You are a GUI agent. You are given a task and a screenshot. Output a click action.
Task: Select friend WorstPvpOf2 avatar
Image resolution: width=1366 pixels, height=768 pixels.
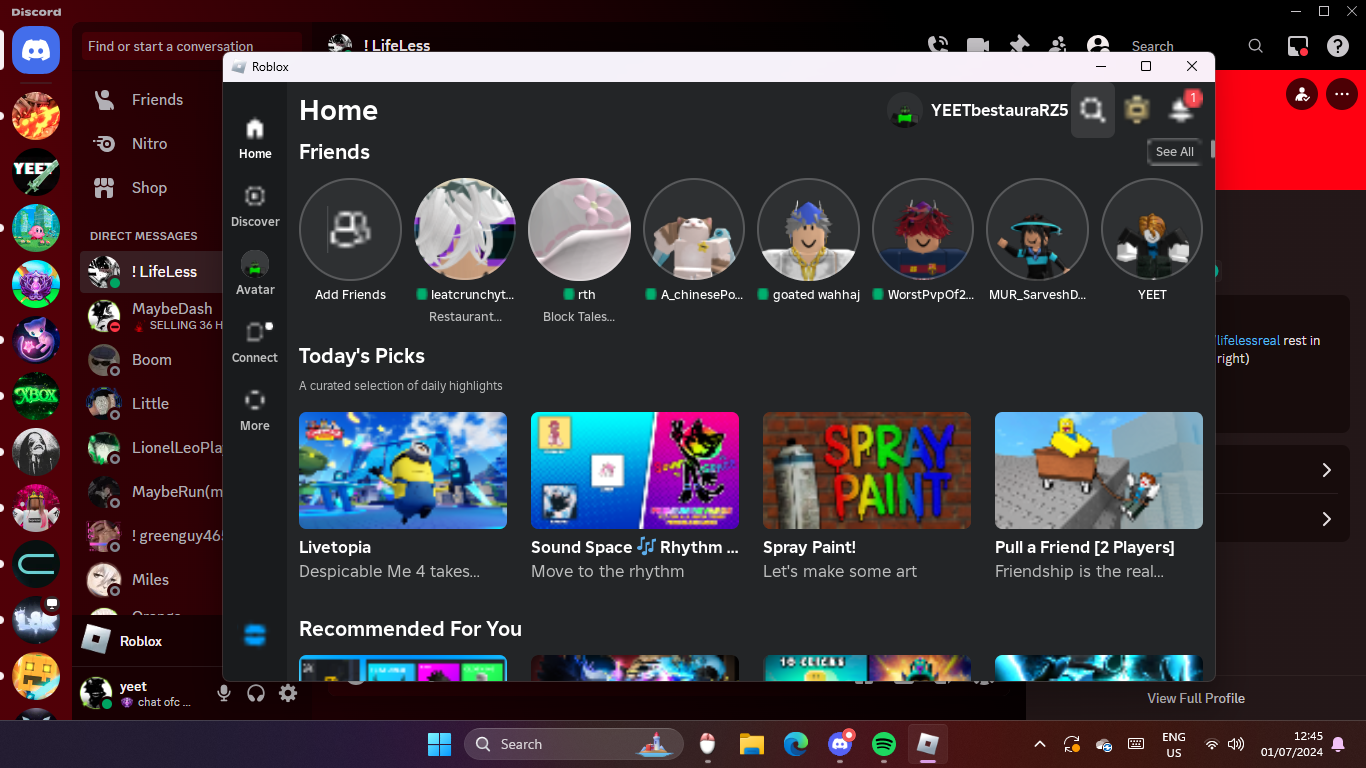coord(923,229)
